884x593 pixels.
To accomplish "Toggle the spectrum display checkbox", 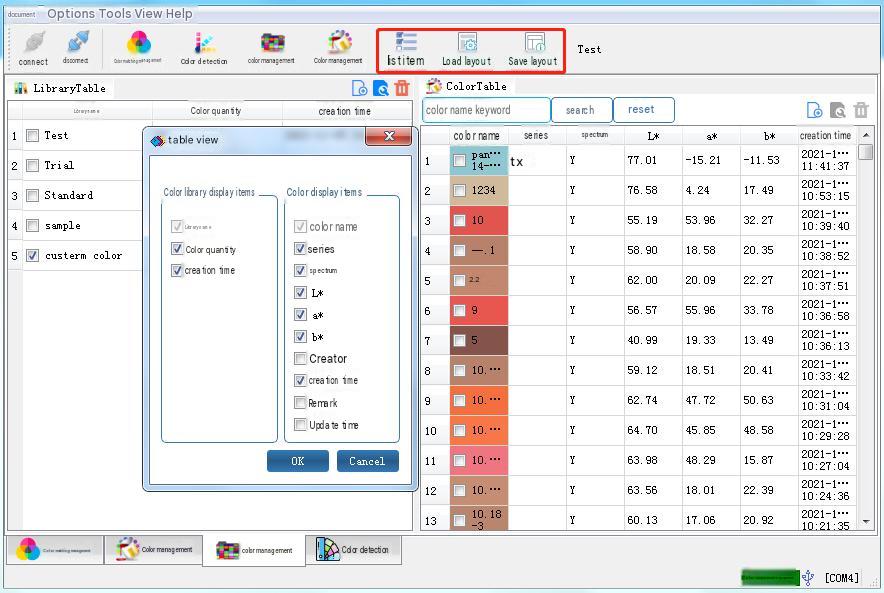I will (300, 270).
